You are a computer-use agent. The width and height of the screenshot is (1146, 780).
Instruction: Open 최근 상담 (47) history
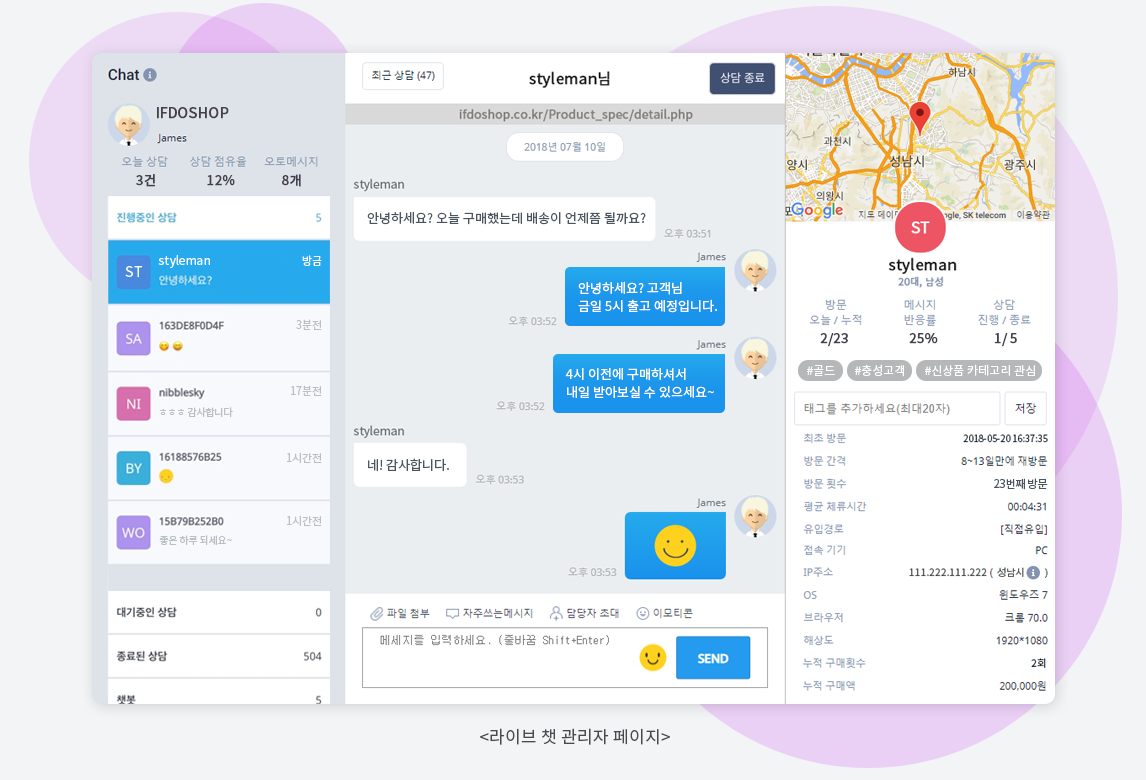click(403, 76)
